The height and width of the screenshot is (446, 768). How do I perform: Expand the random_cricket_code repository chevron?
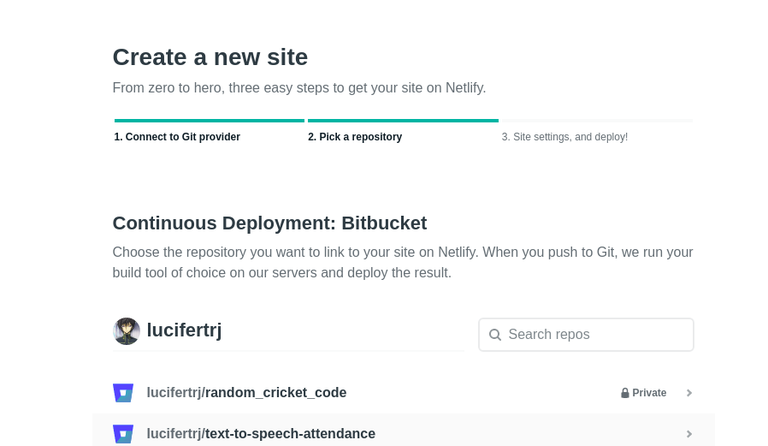[x=689, y=393]
